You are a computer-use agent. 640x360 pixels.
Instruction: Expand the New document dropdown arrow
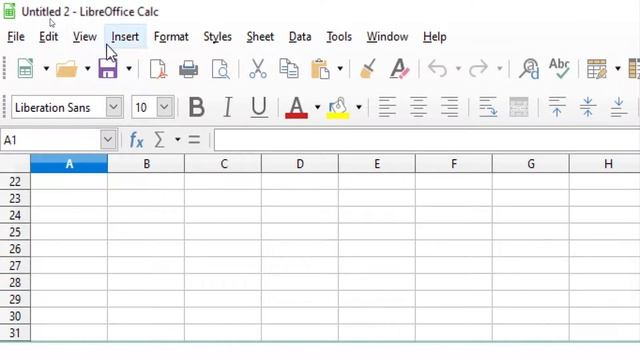(x=46, y=69)
